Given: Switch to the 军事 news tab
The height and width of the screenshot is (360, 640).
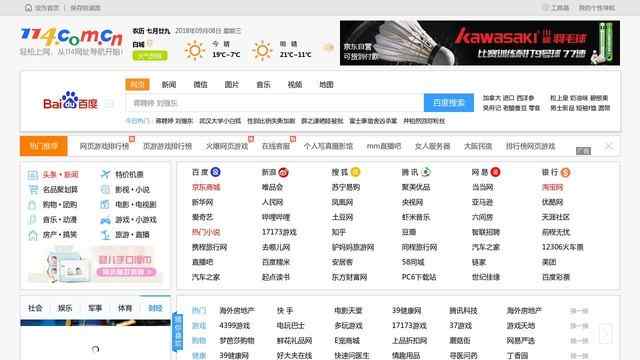Looking at the screenshot, I should [95, 308].
